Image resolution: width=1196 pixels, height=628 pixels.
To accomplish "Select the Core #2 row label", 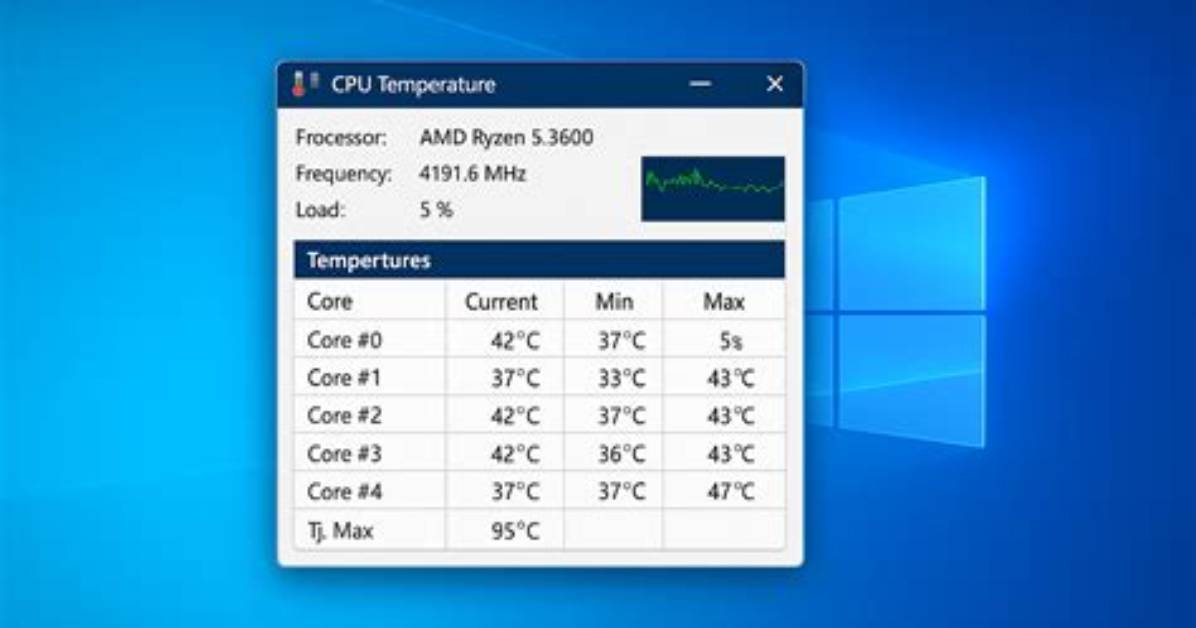I will click(344, 416).
